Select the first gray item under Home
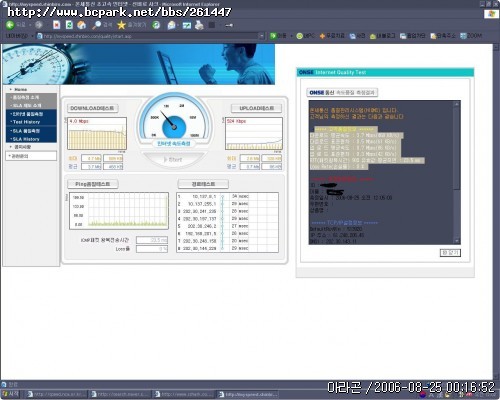500x400 pixels. tap(27, 97)
